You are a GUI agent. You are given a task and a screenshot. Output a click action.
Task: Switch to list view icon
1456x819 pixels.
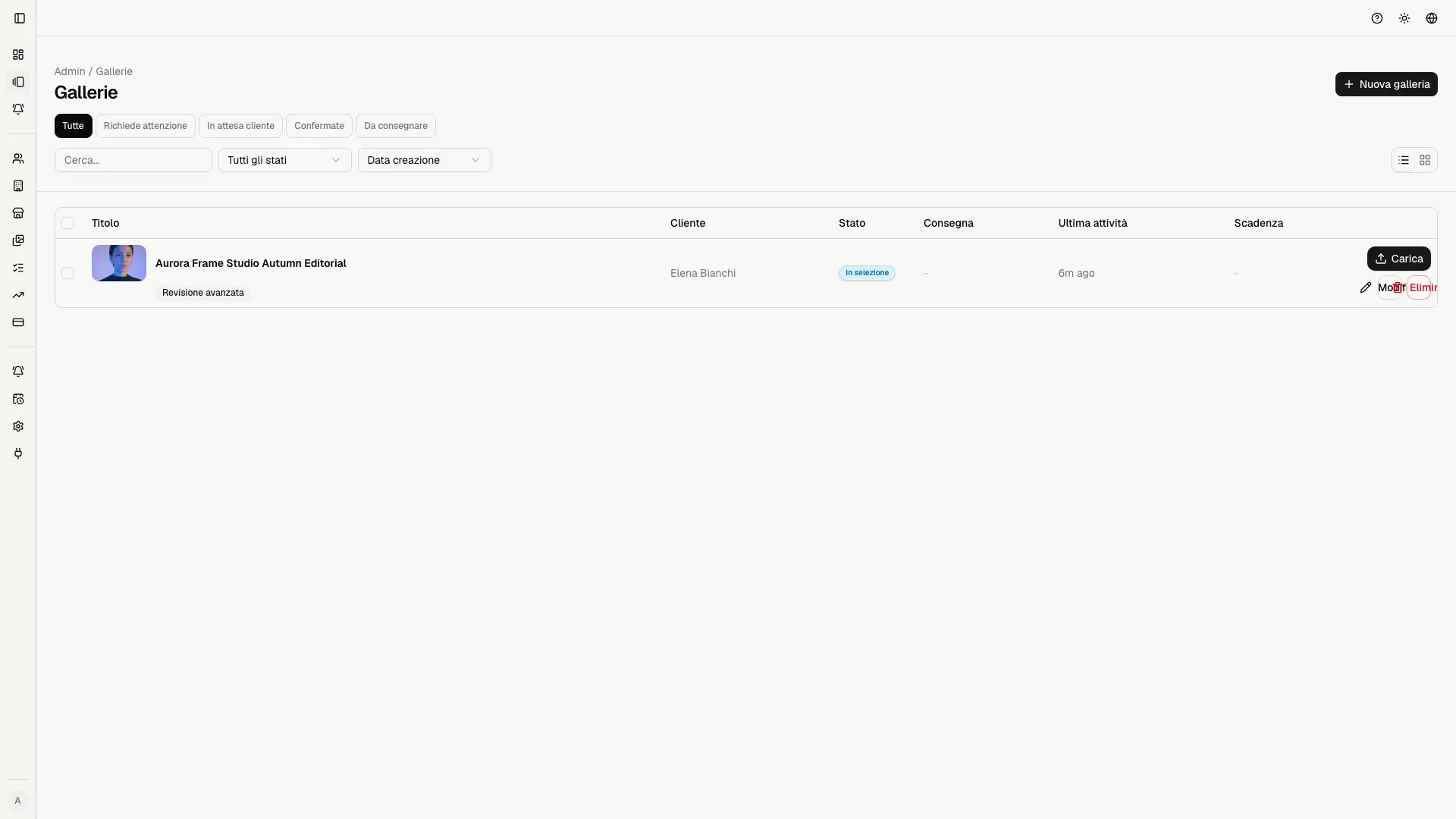pyautogui.click(x=1404, y=160)
